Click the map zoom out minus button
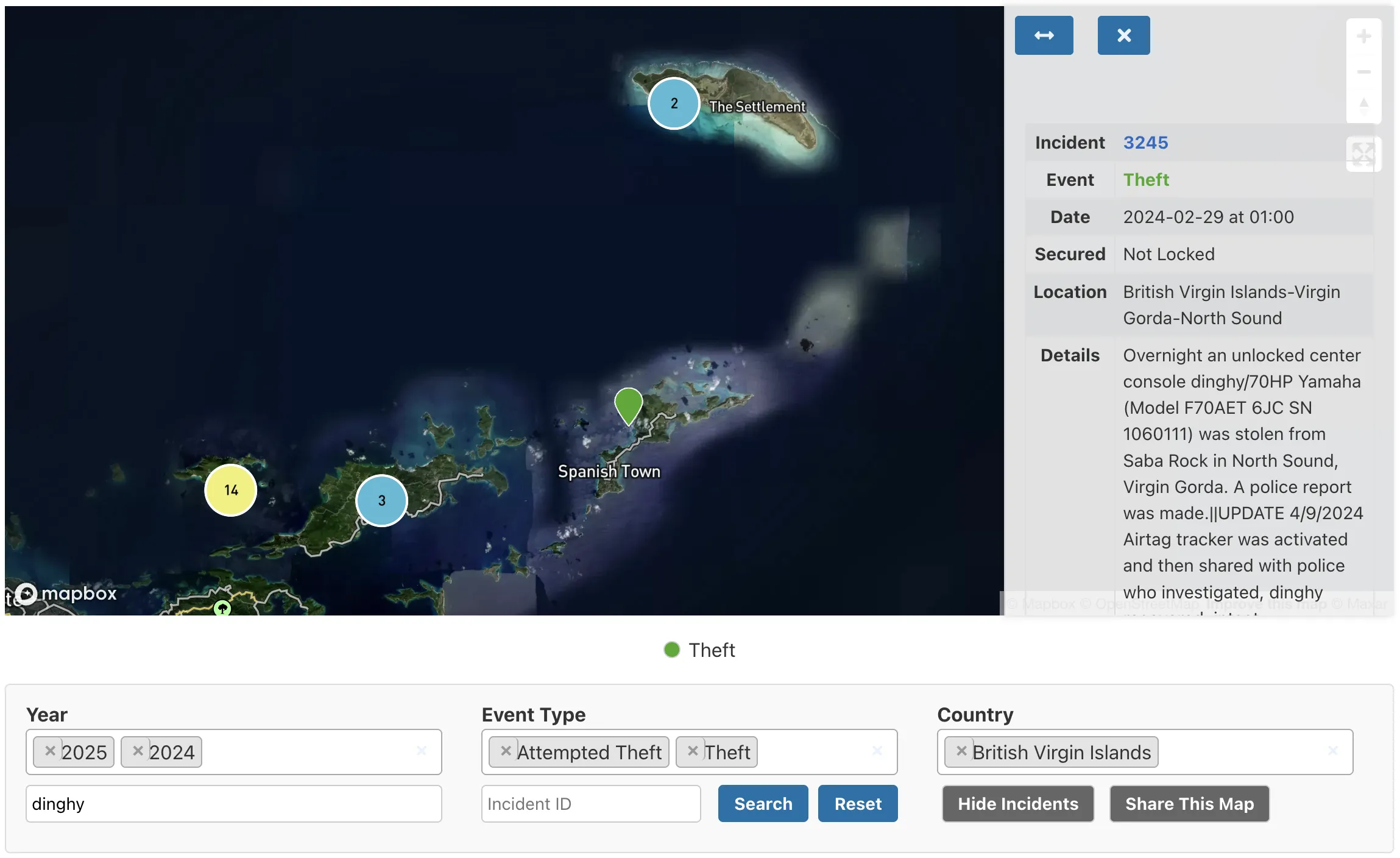The height and width of the screenshot is (858, 1400). click(1363, 72)
